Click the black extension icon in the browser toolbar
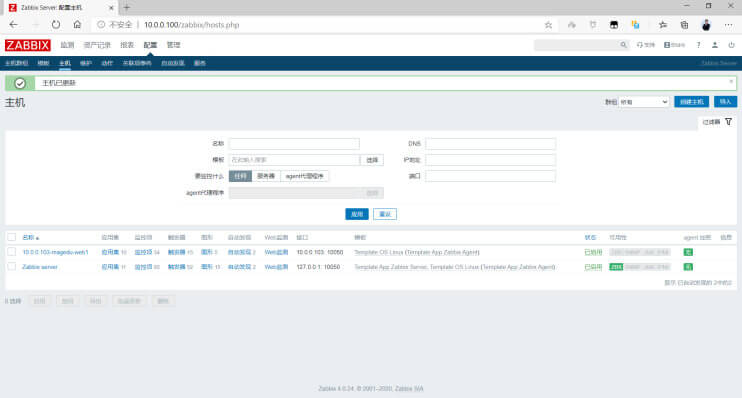Screen dimensions: 742x398 coord(614,25)
